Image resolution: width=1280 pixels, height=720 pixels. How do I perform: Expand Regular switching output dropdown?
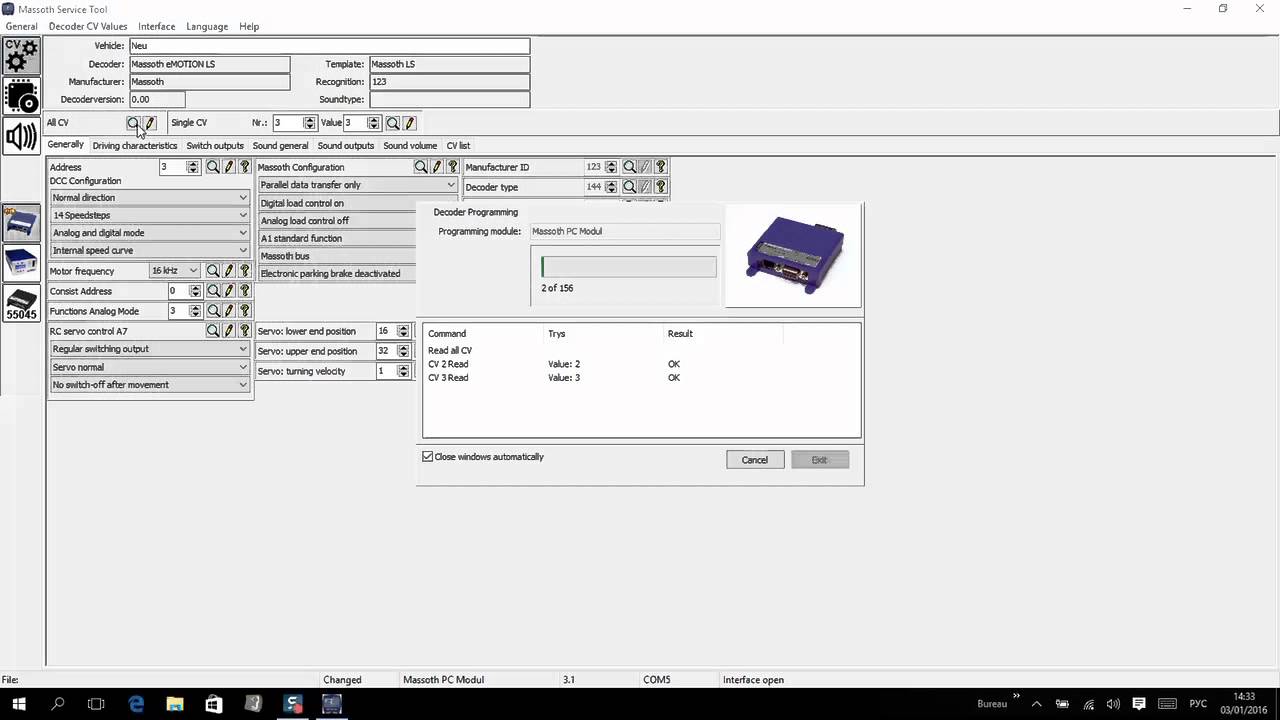click(150, 349)
